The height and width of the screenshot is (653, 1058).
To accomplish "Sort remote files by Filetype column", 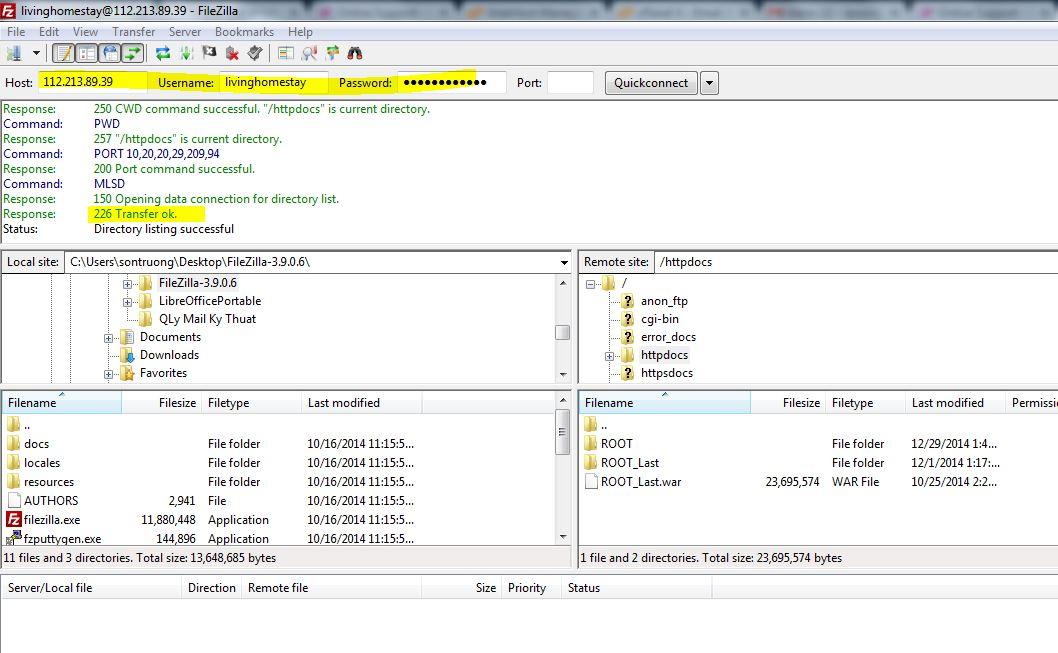I will [864, 403].
